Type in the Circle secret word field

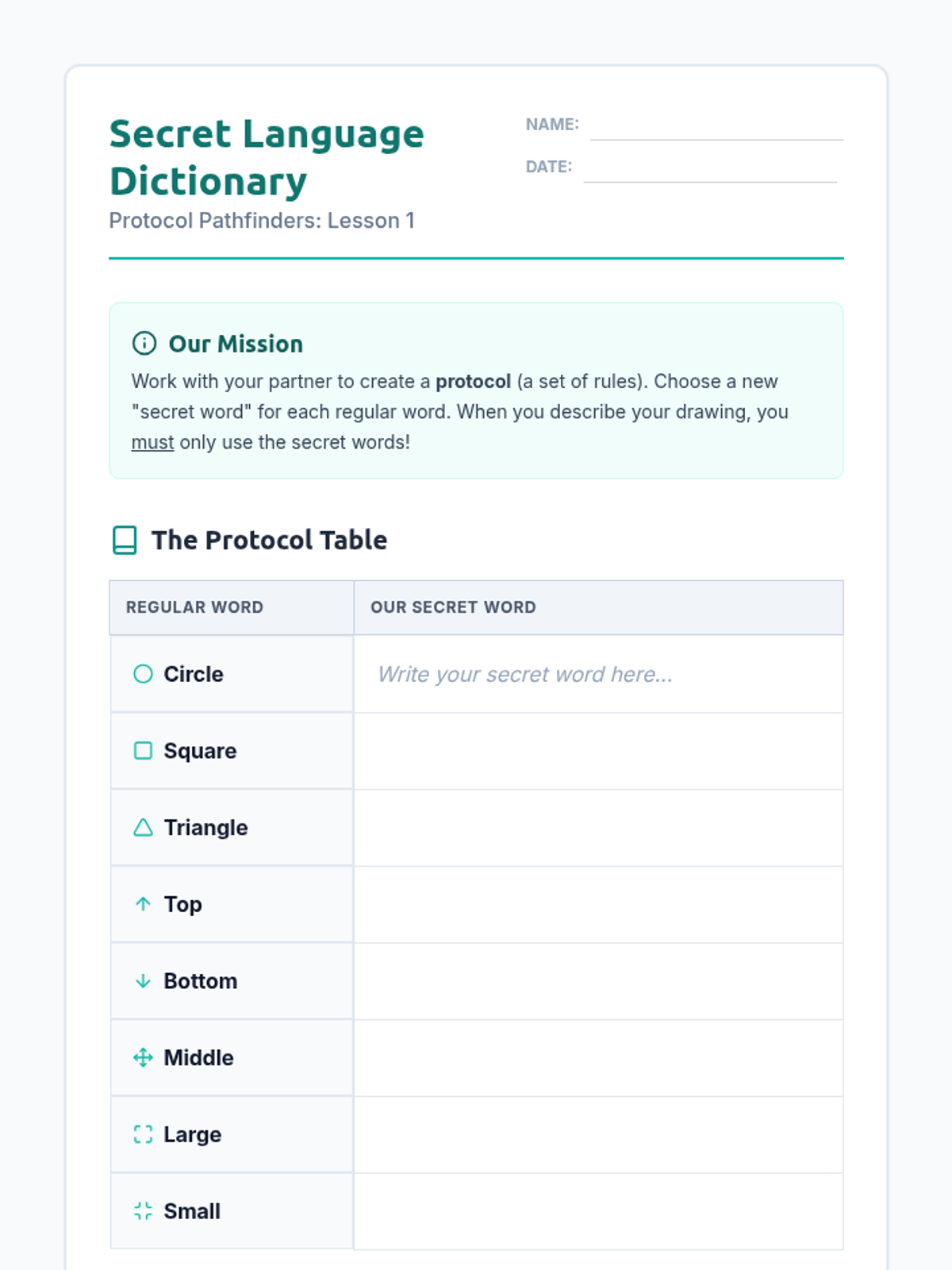pos(598,674)
